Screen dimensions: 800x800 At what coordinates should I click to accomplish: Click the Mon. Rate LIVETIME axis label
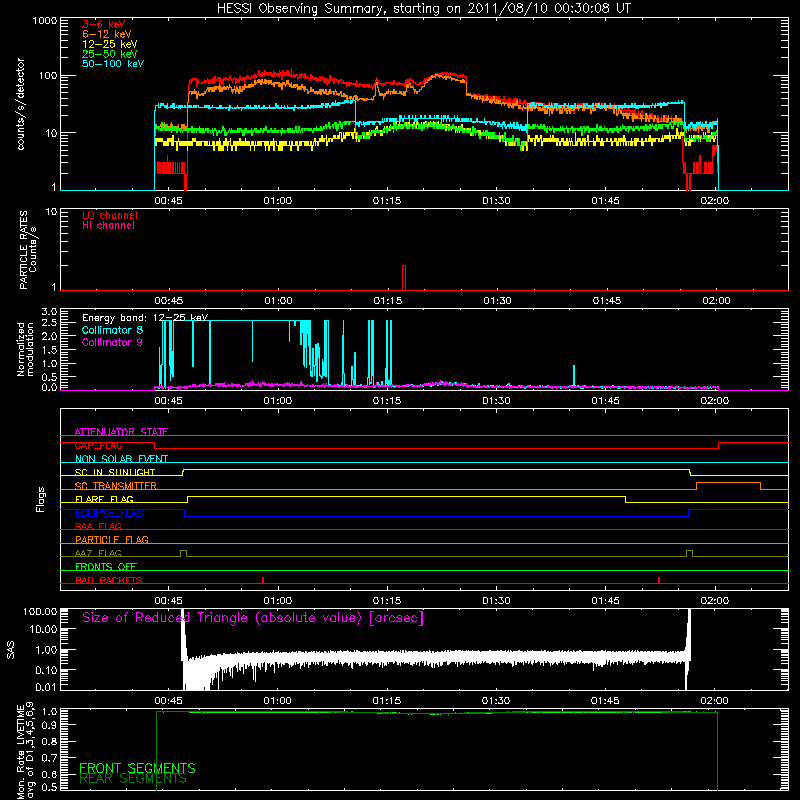coord(25,751)
